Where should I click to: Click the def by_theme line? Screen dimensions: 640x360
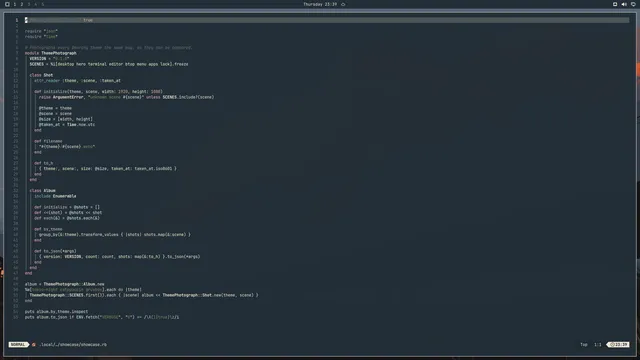pos(48,229)
